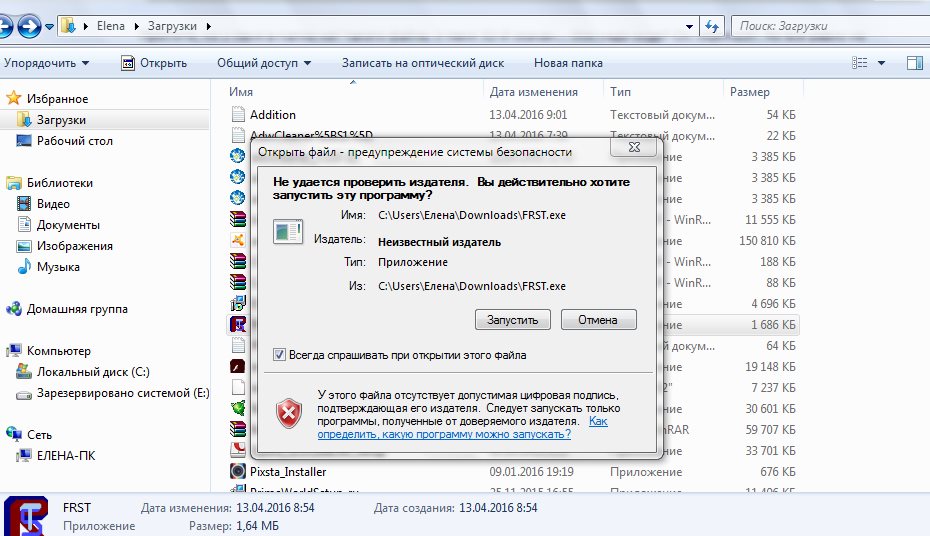The width and height of the screenshot is (930, 536).
Task: Open the Упорядочить menu
Action: click(x=46, y=63)
